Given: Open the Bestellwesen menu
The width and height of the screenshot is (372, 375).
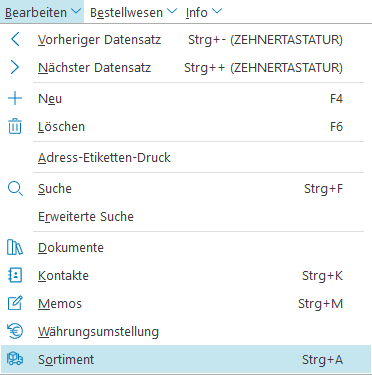Looking at the screenshot, I should point(126,12).
